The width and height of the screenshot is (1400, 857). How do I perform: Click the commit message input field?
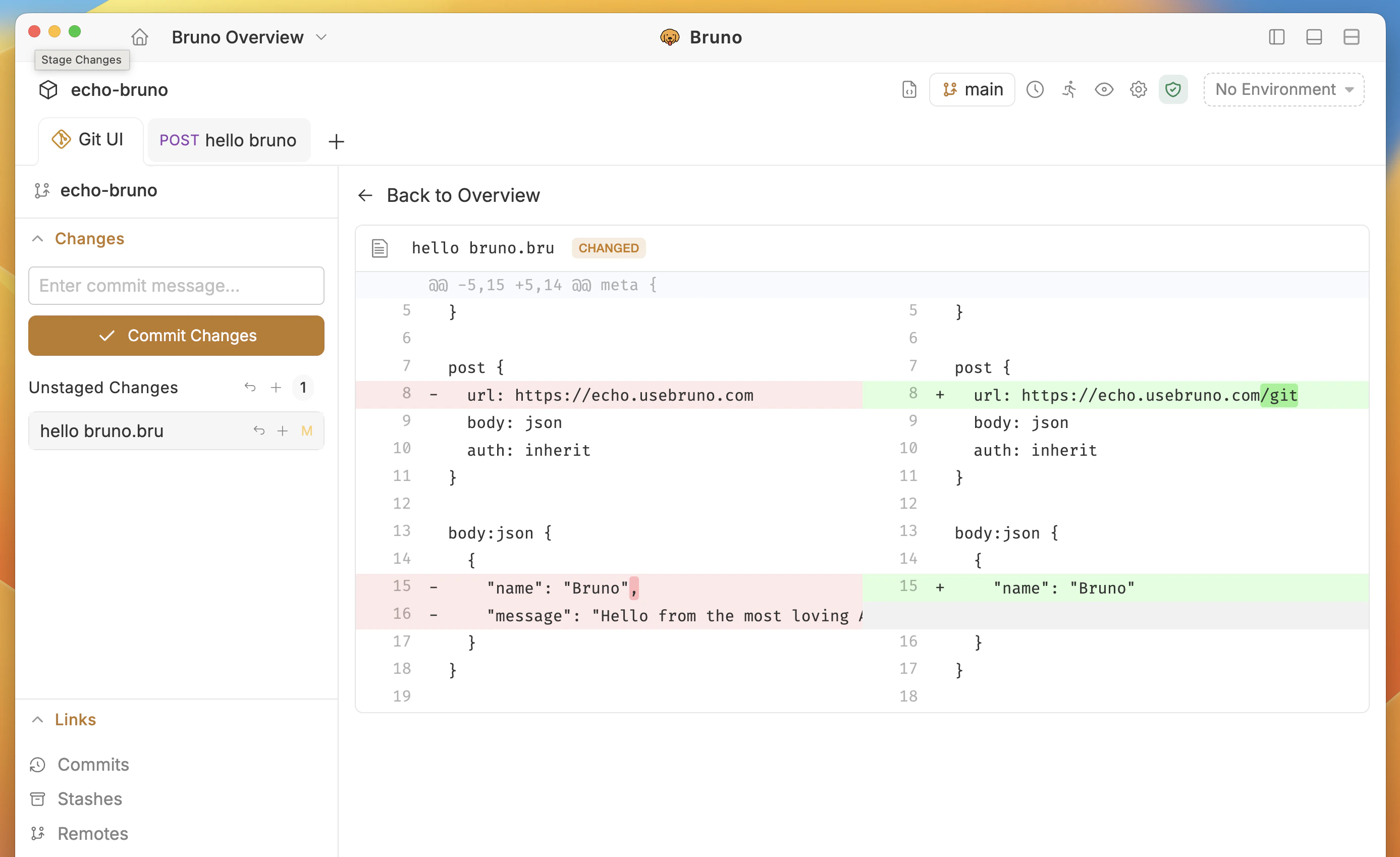pyautogui.click(x=176, y=286)
